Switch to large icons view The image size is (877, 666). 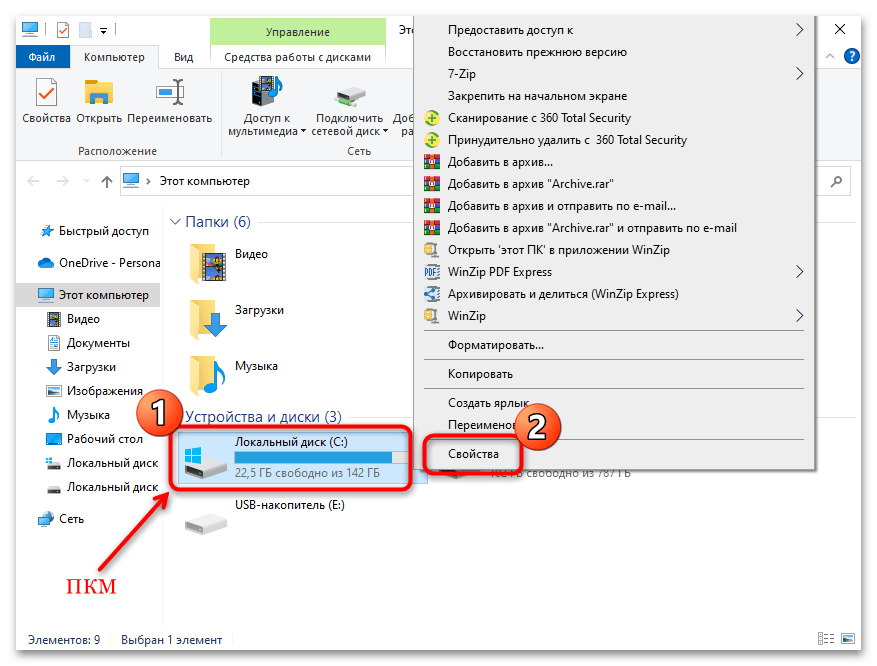point(848,638)
